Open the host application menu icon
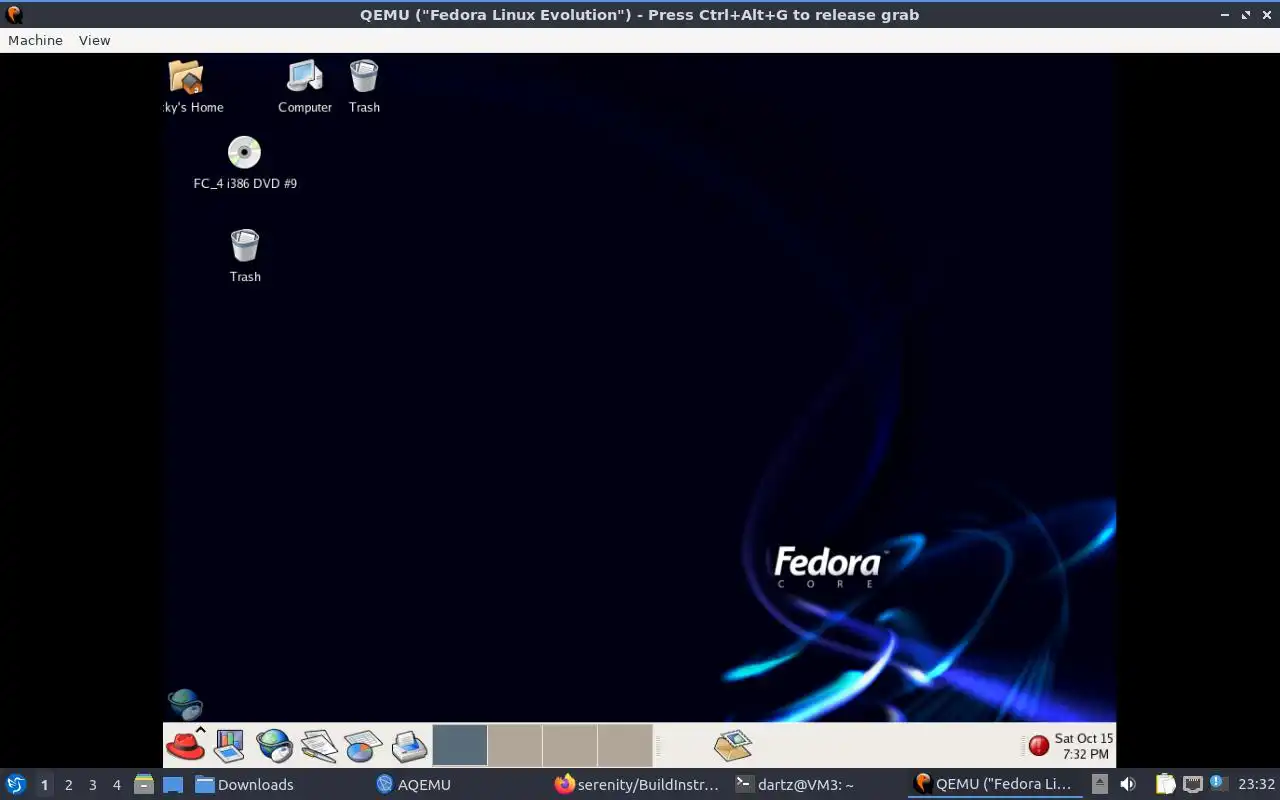Screen dimensions: 1280x800 pyautogui.click(x=16, y=784)
